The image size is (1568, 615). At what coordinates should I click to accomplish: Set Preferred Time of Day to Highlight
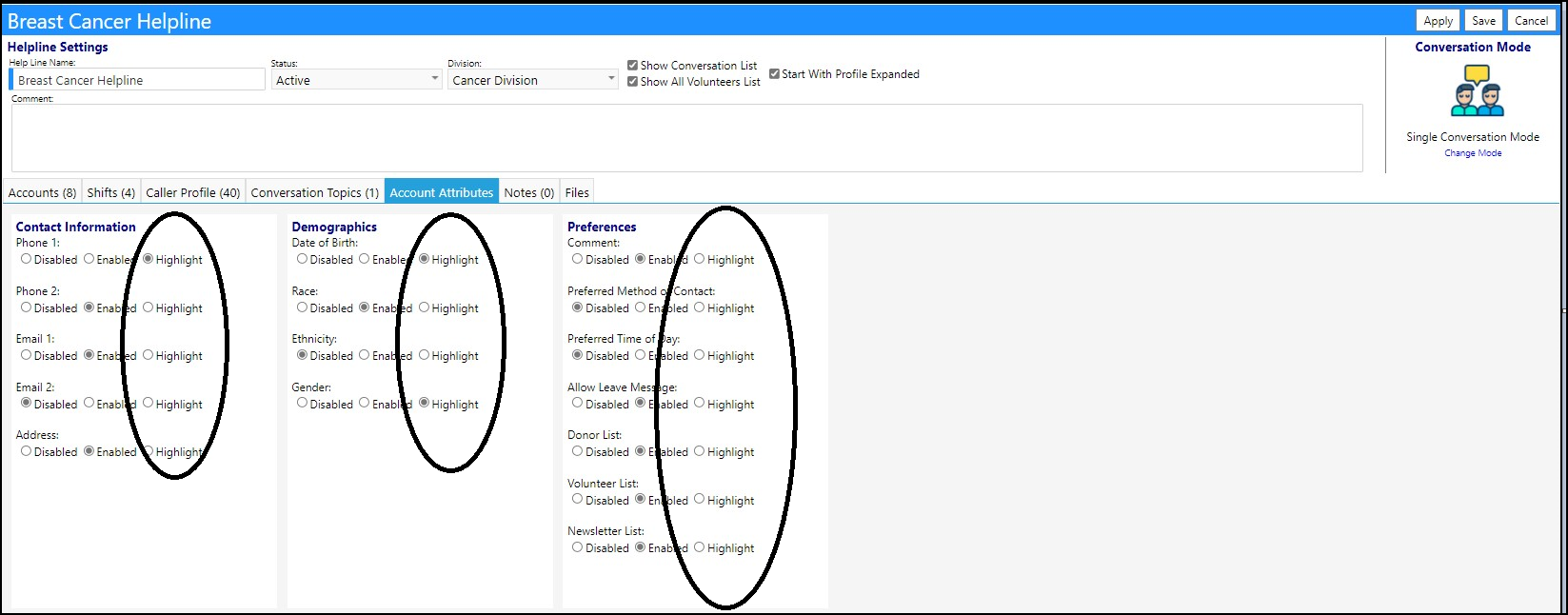coord(699,355)
